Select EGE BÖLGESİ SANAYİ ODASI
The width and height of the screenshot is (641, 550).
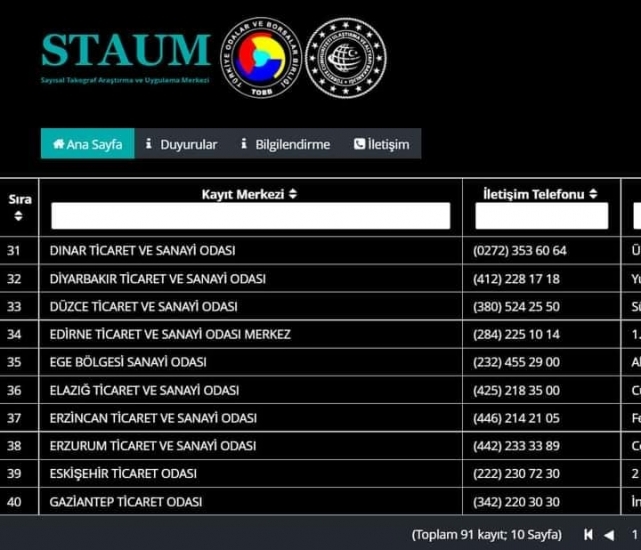[128, 362]
